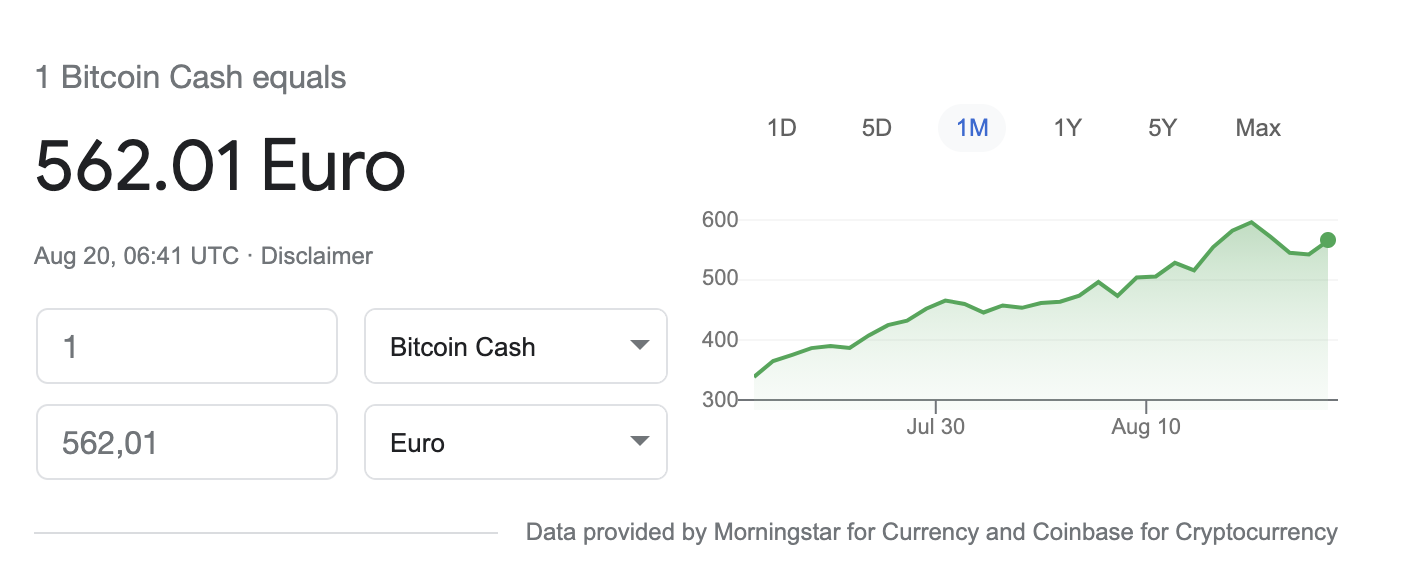Click the chart peak near 600

[x=1251, y=222]
